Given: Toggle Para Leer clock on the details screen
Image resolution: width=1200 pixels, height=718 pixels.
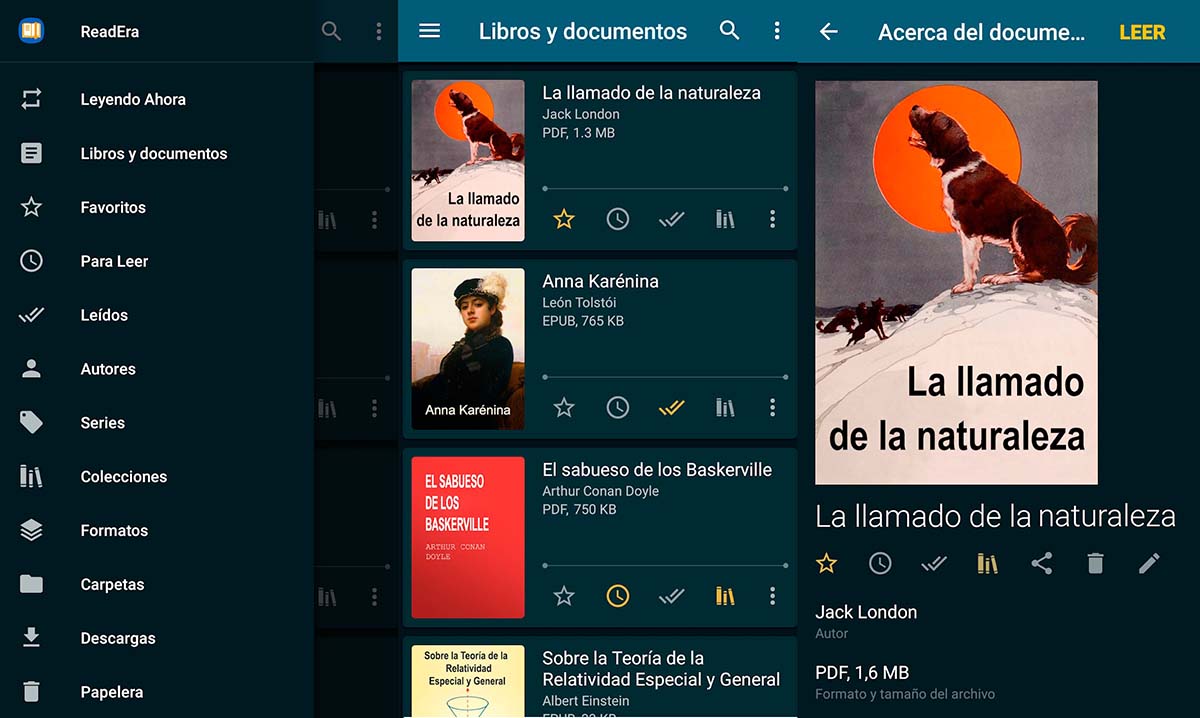Looking at the screenshot, I should [880, 564].
